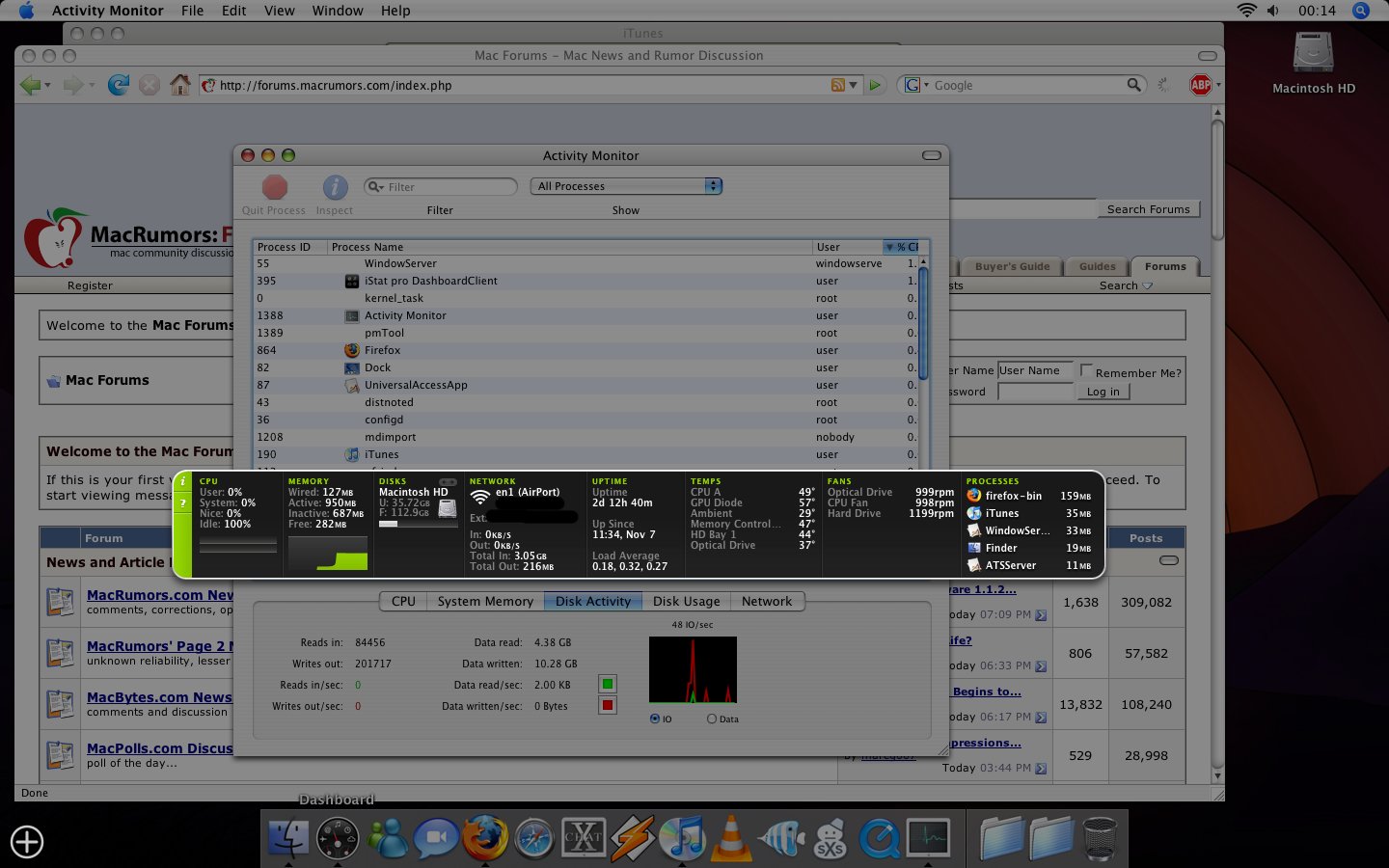
Task: Open the MacBytes.com News forum link
Action: (159, 697)
